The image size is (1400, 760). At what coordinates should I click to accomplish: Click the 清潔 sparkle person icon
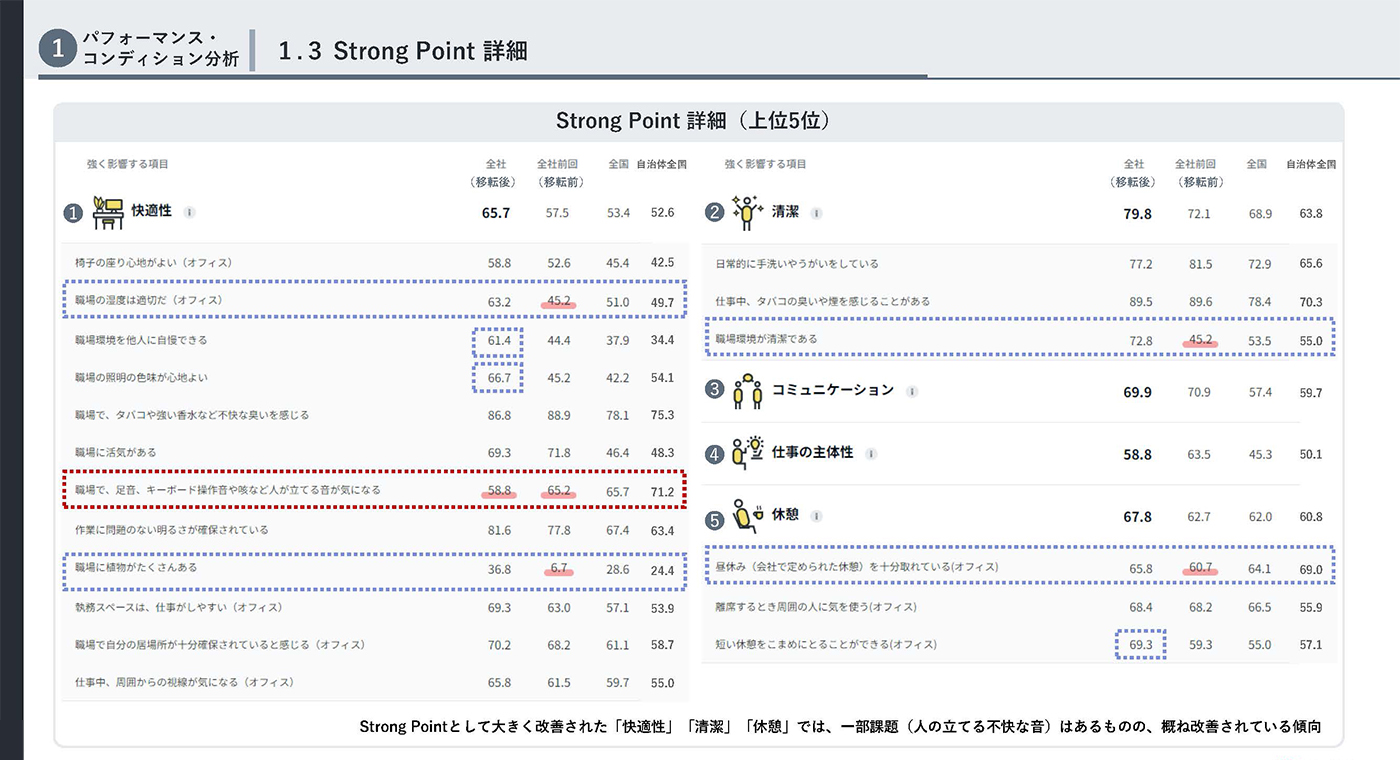coord(748,212)
